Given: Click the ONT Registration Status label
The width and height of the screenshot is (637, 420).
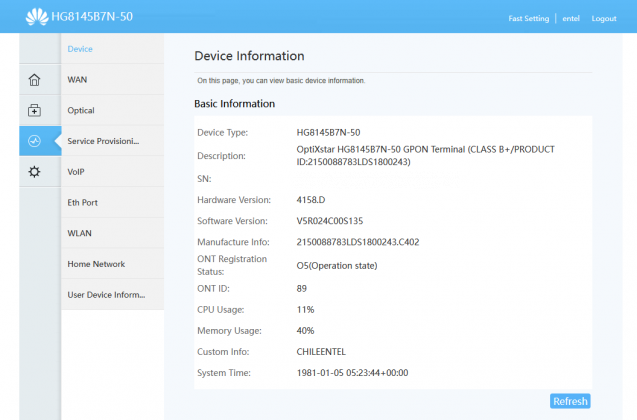Looking at the screenshot, I should point(232,265).
